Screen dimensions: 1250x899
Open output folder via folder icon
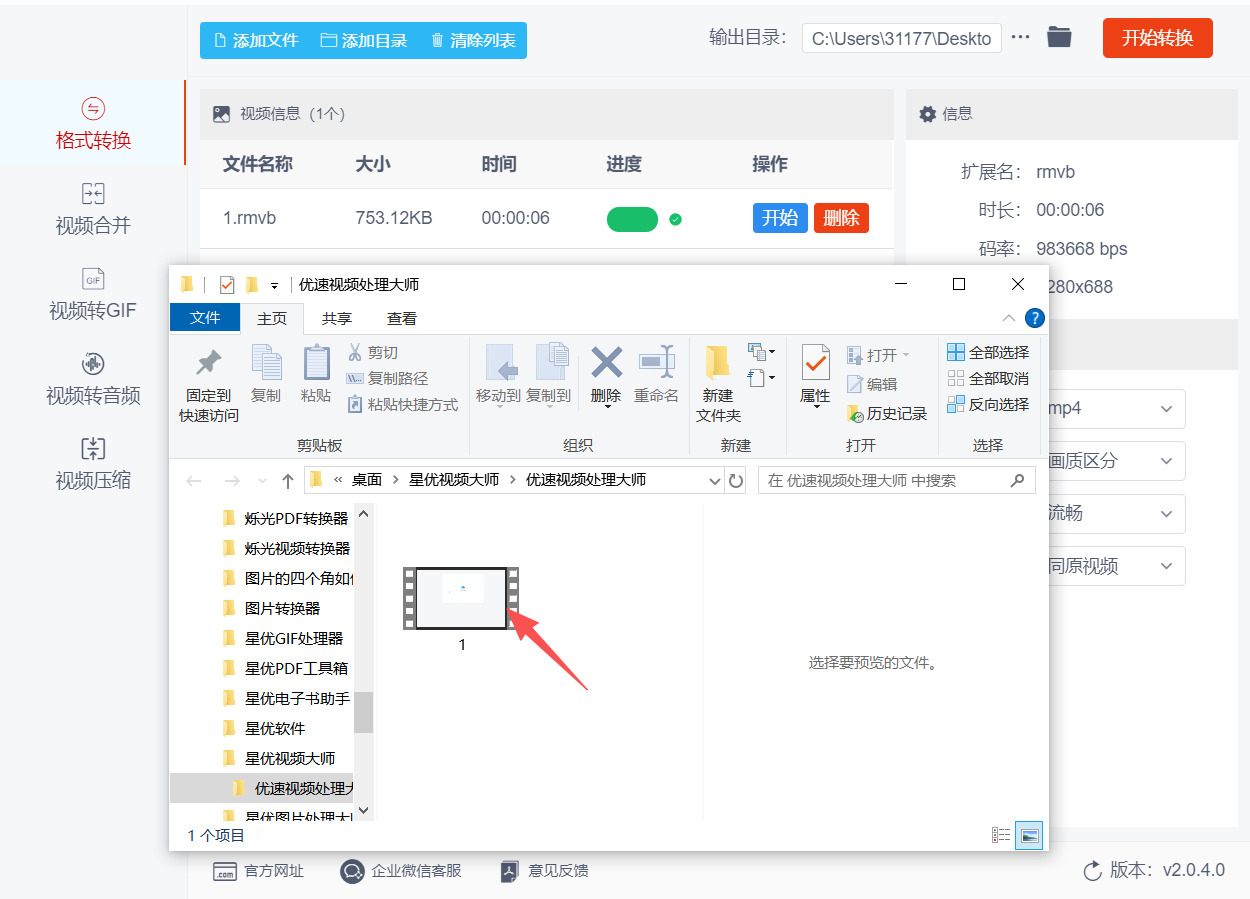point(1059,38)
